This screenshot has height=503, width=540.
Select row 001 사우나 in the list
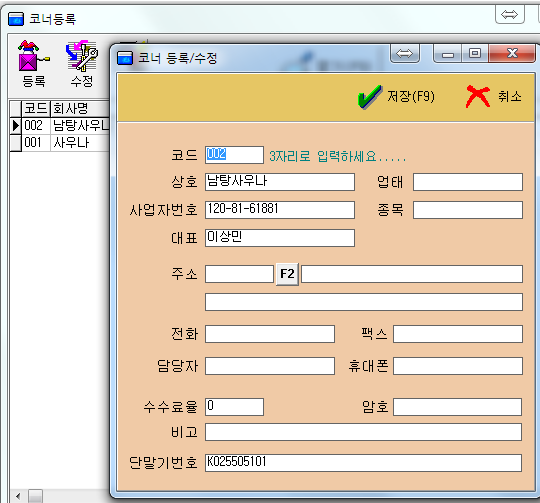(60, 143)
